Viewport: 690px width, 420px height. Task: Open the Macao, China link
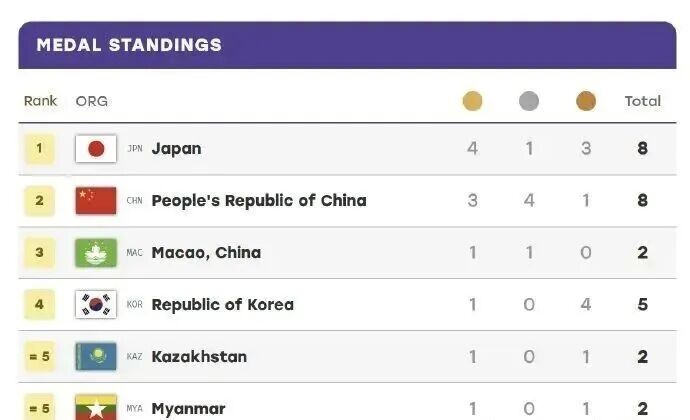pos(206,253)
